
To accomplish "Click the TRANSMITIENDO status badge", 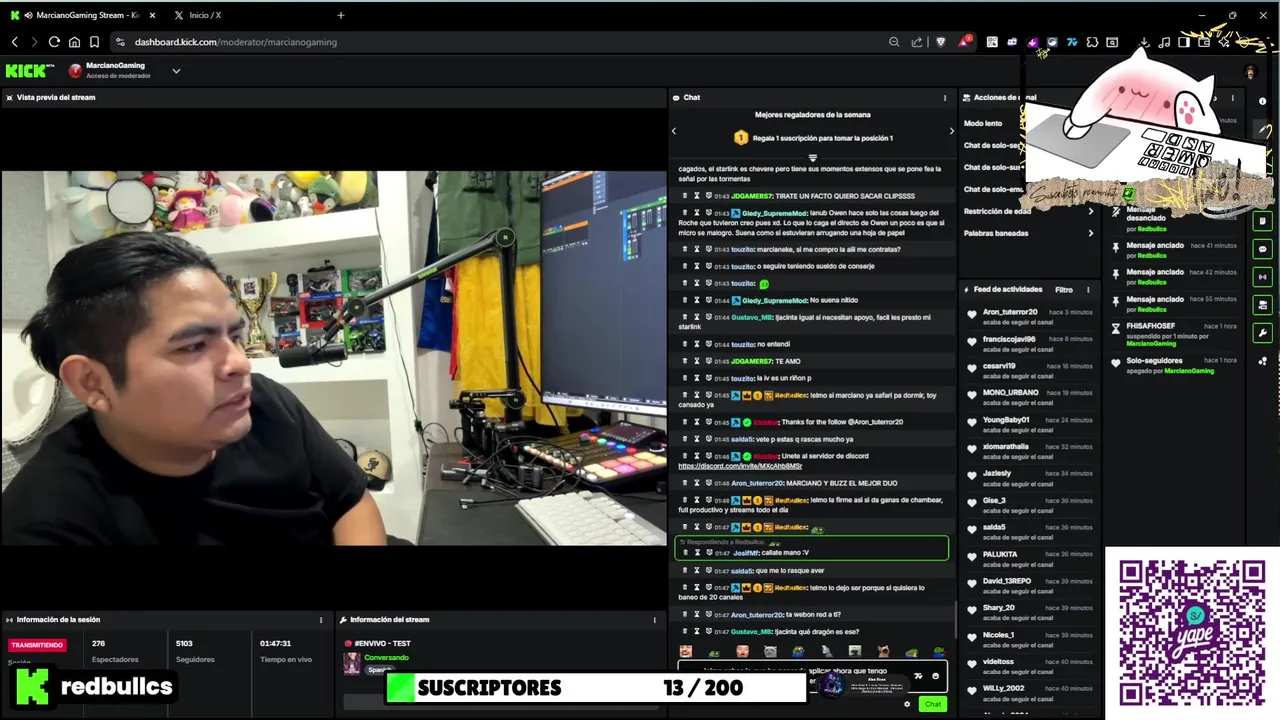I will click(37, 645).
